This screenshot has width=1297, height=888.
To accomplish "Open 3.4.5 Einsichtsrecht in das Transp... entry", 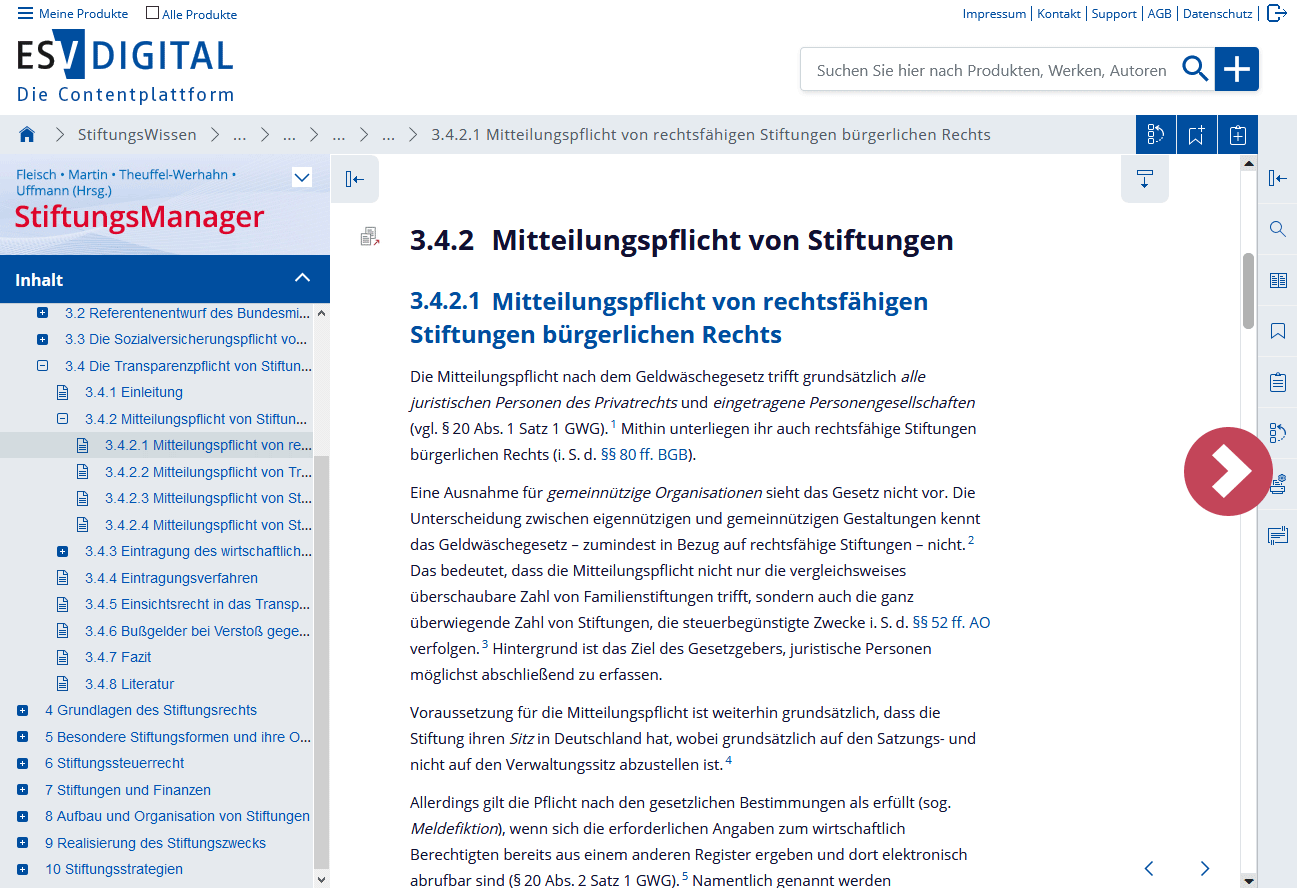I will pyautogui.click(x=198, y=604).
